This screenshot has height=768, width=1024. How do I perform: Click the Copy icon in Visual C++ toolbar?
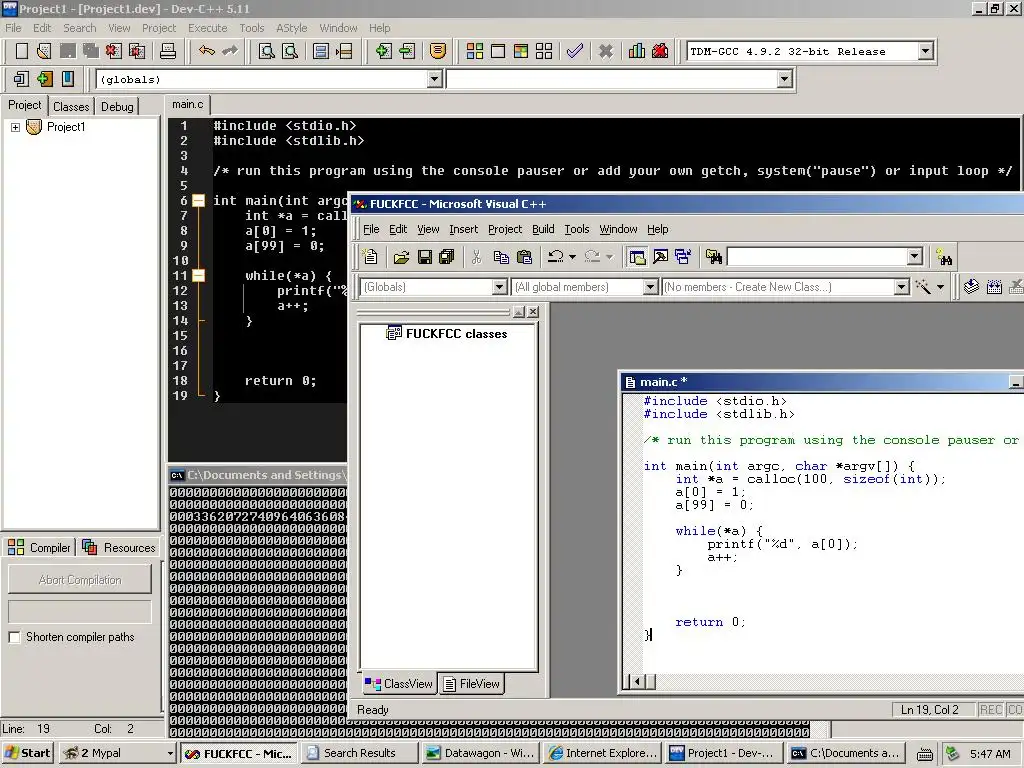click(x=501, y=257)
